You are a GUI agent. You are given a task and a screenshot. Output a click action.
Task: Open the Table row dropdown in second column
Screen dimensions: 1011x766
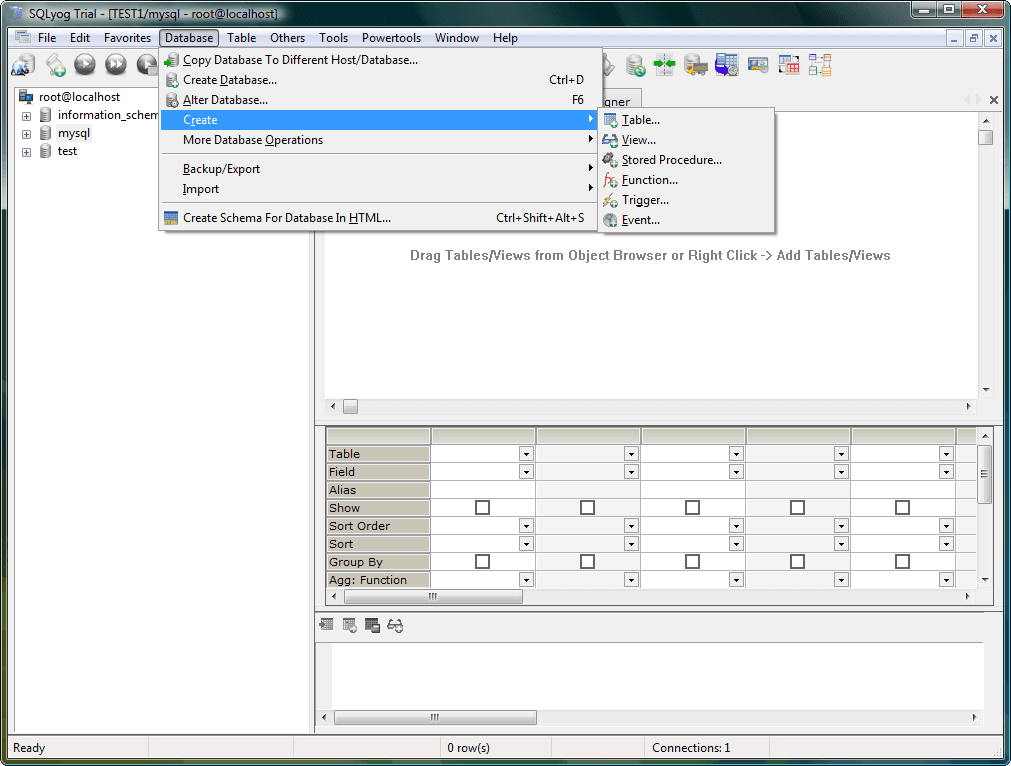631,454
